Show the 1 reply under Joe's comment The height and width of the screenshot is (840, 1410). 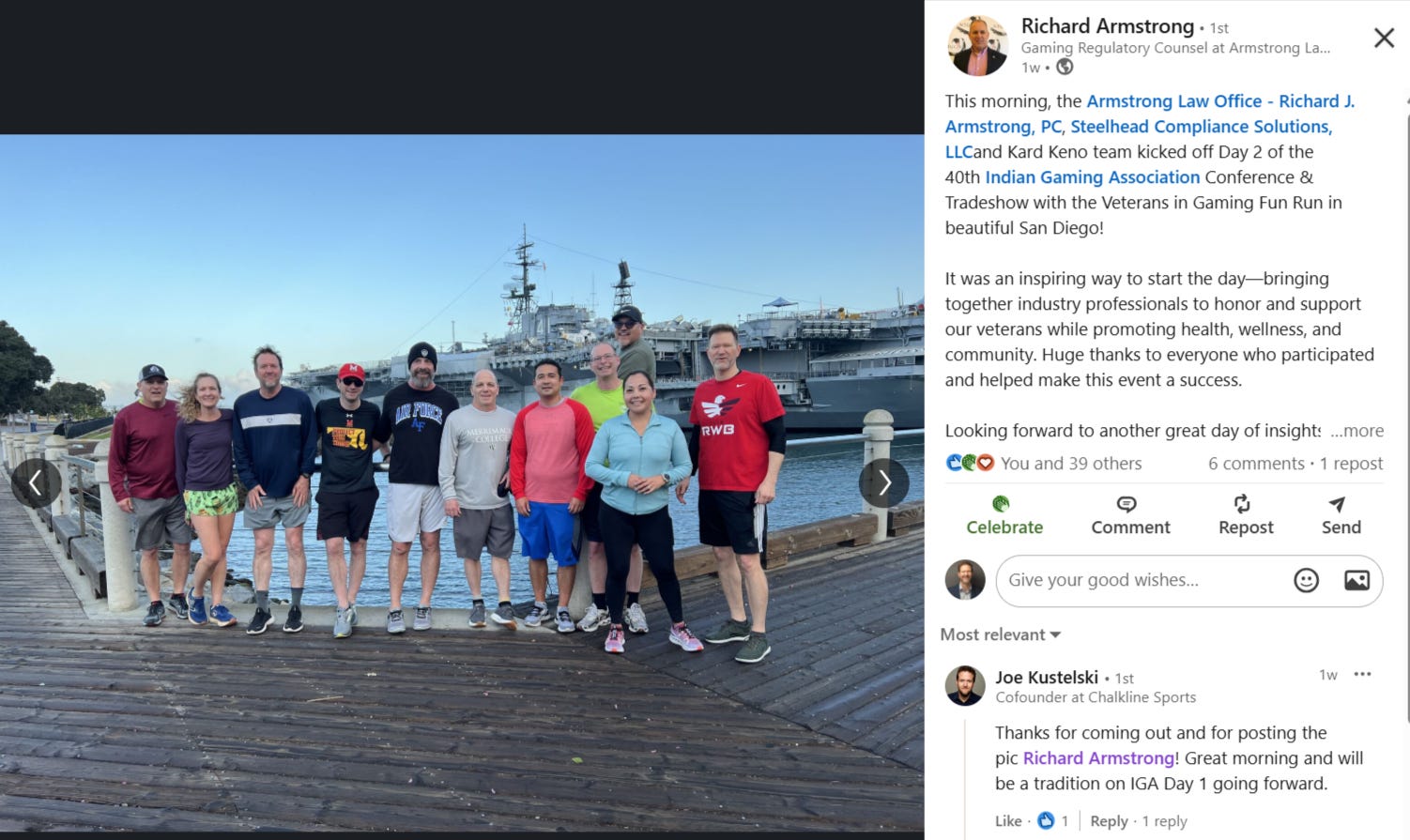point(1164,820)
